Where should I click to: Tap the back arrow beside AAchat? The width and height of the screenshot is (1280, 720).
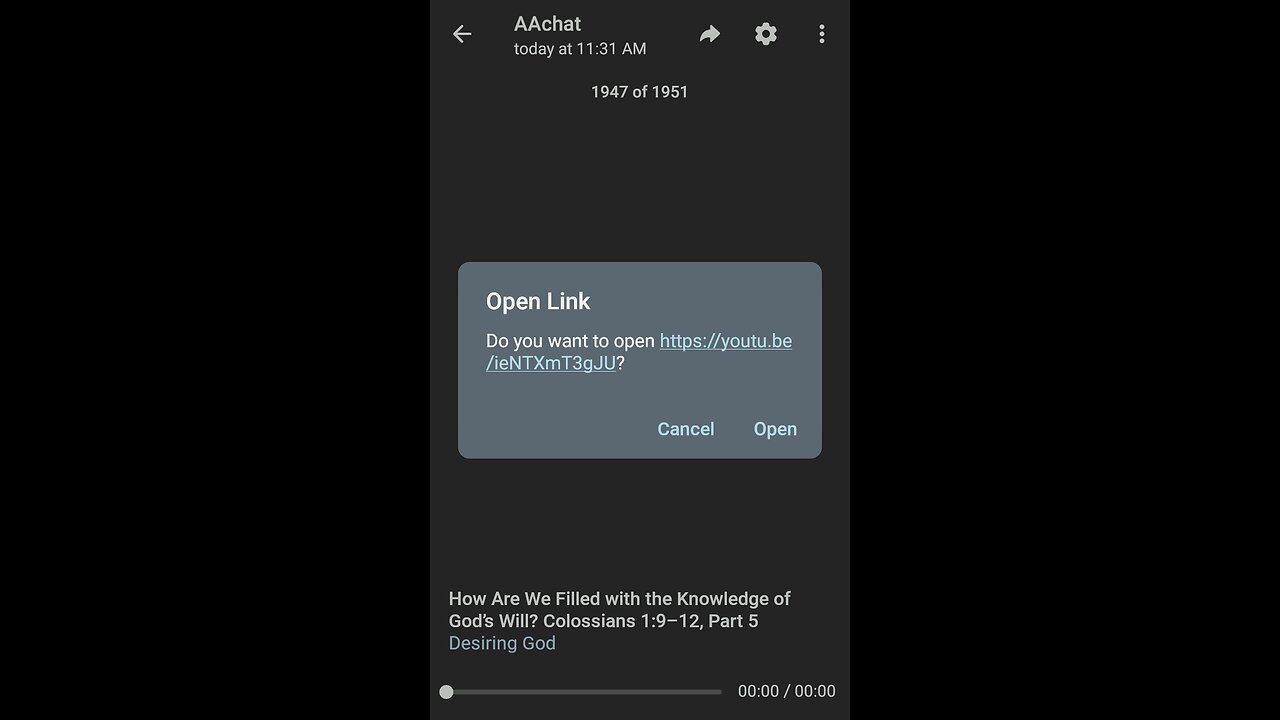(x=462, y=34)
